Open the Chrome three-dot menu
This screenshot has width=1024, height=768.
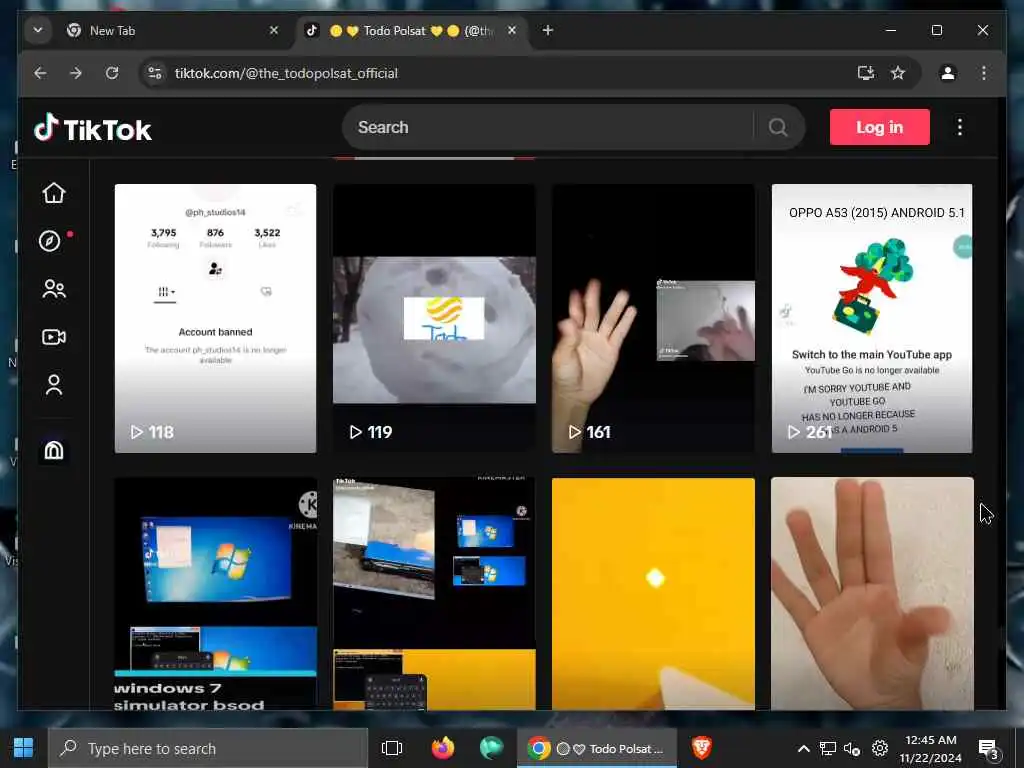click(984, 73)
